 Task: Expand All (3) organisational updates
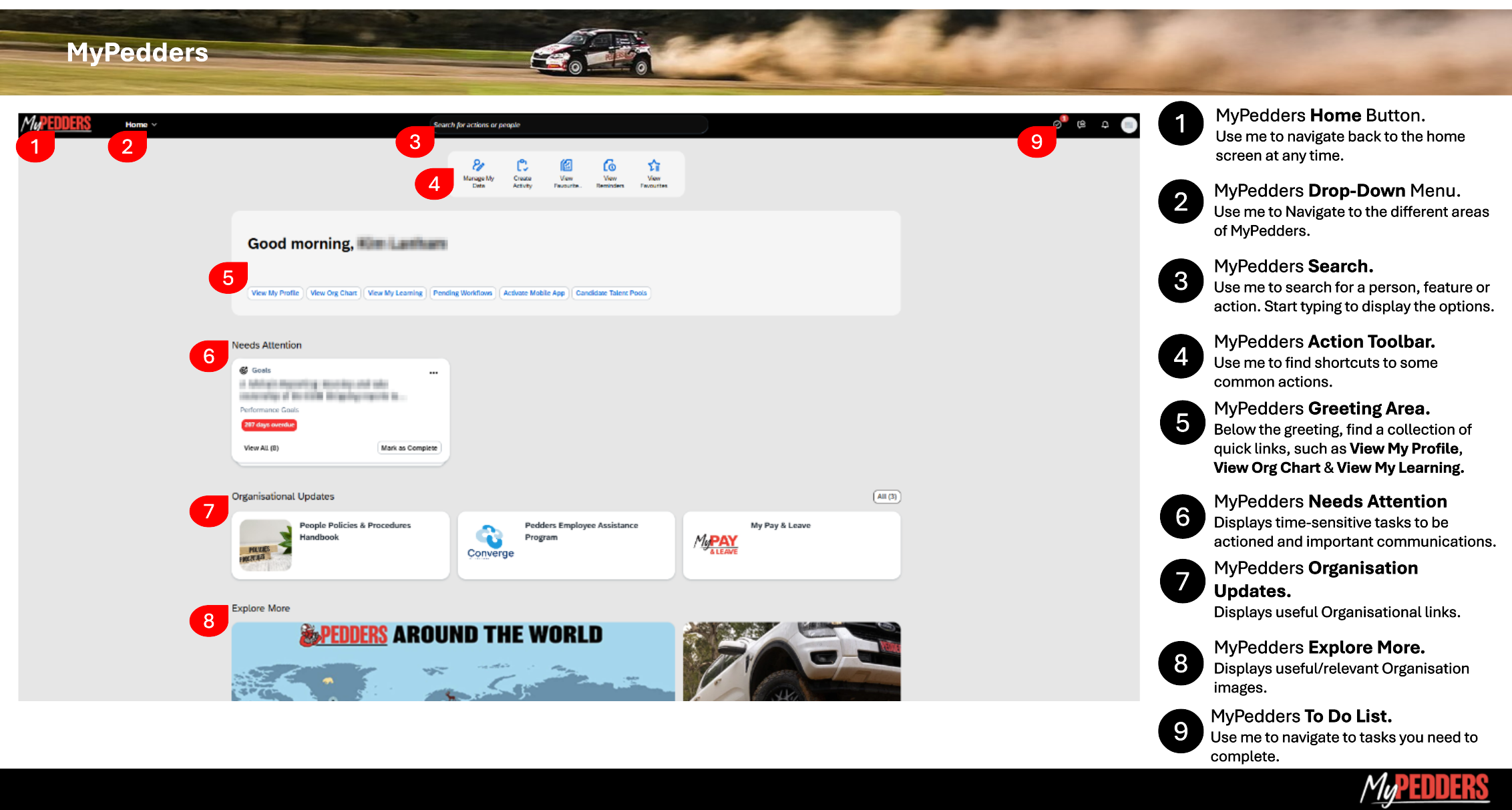tap(887, 496)
